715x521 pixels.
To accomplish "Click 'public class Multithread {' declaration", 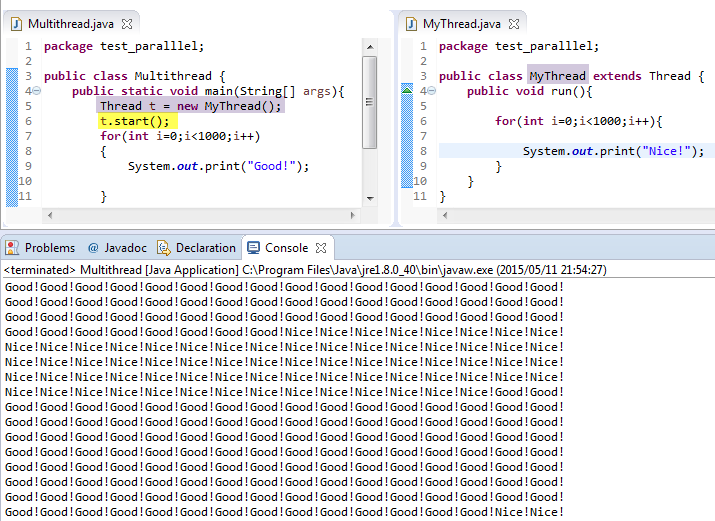I will click(135, 76).
